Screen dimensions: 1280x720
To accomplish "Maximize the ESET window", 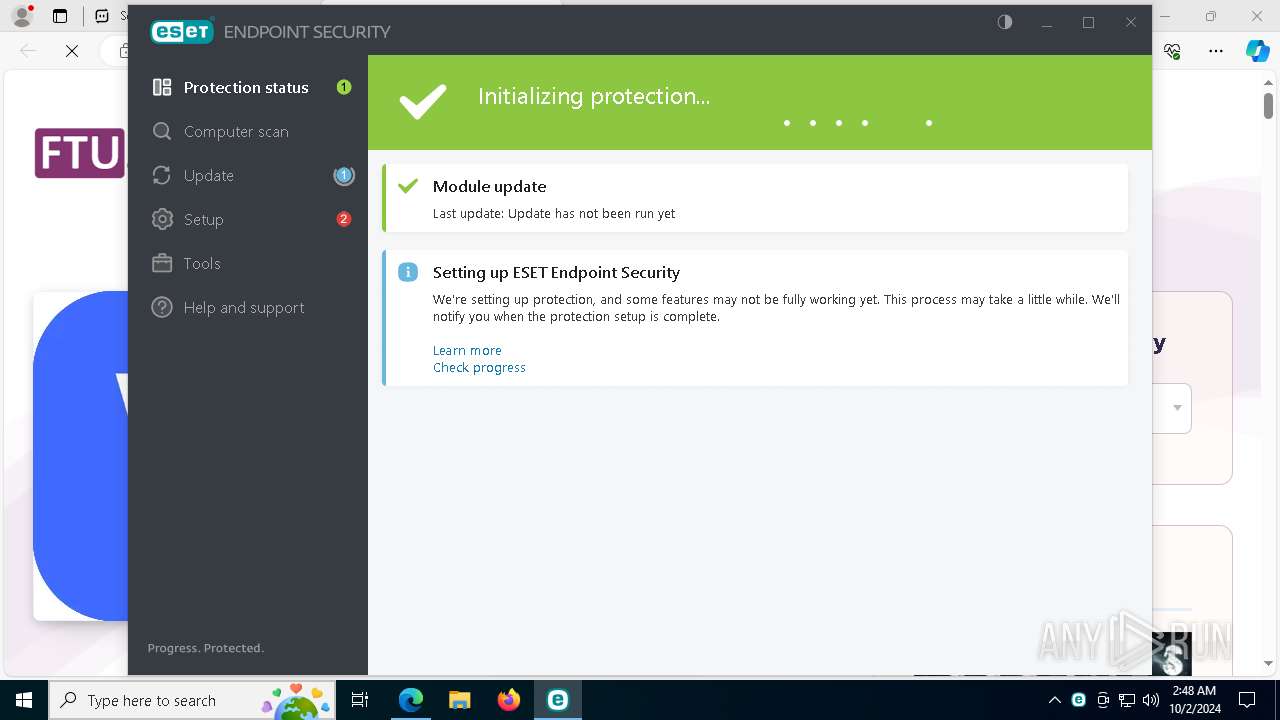I will coord(1089,22).
